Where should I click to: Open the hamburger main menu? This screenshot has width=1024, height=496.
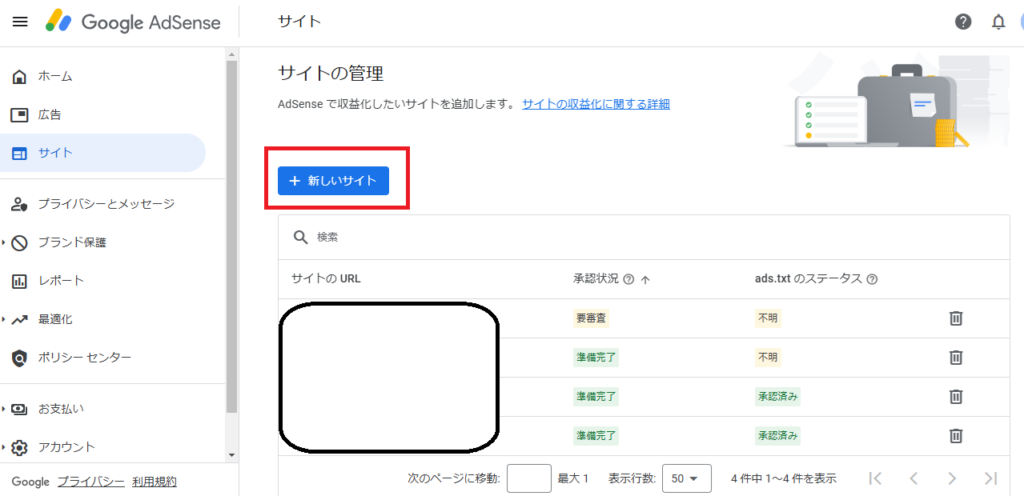(x=20, y=22)
